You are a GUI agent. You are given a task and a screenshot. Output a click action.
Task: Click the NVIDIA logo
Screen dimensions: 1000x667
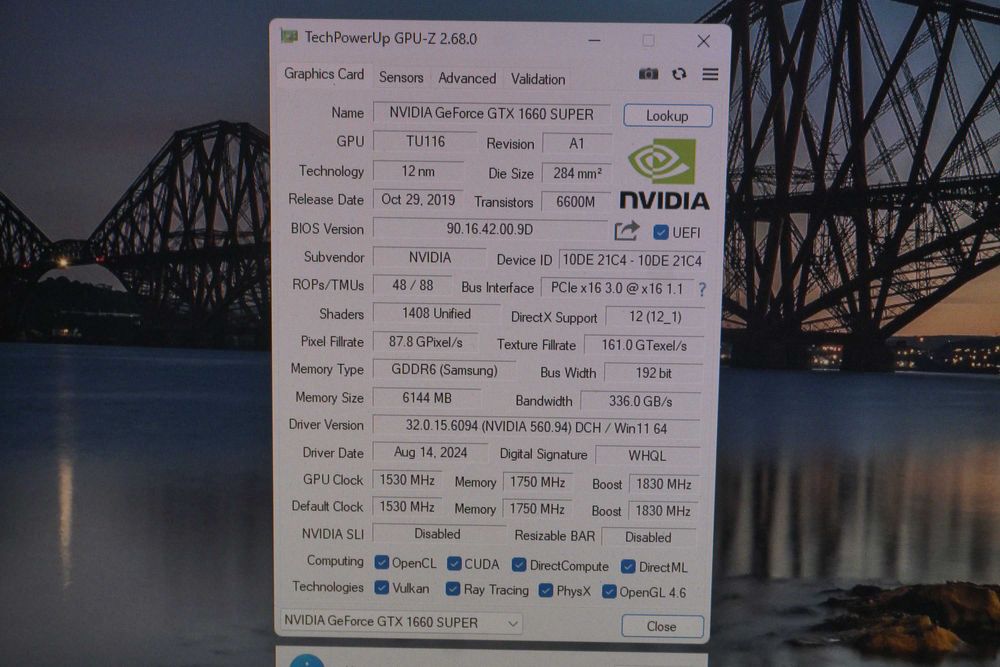[x=664, y=174]
